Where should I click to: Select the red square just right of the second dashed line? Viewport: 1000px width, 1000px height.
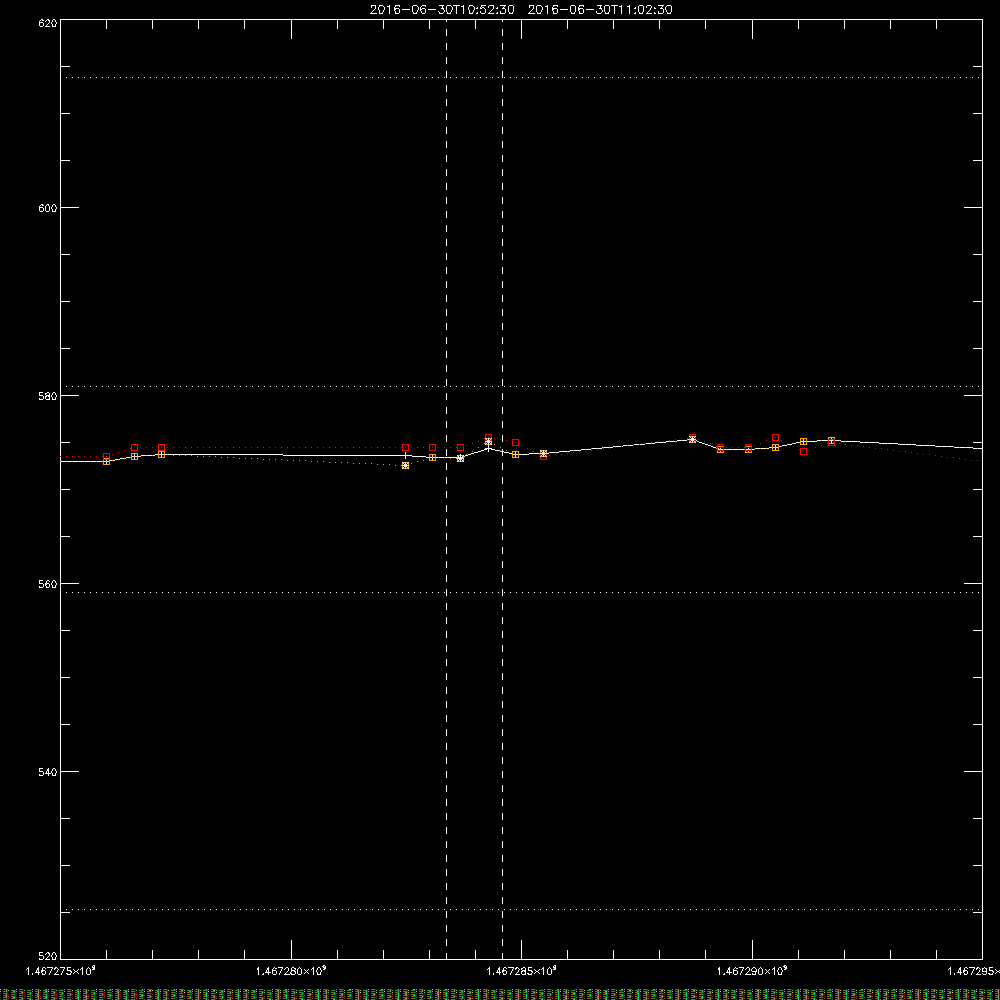(516, 443)
